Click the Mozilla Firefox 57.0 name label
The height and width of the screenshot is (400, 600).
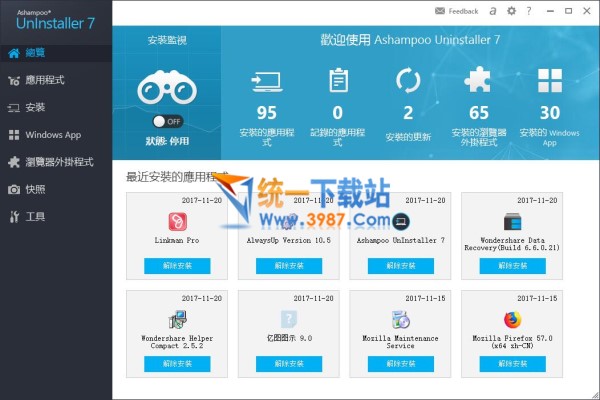(x=512, y=342)
